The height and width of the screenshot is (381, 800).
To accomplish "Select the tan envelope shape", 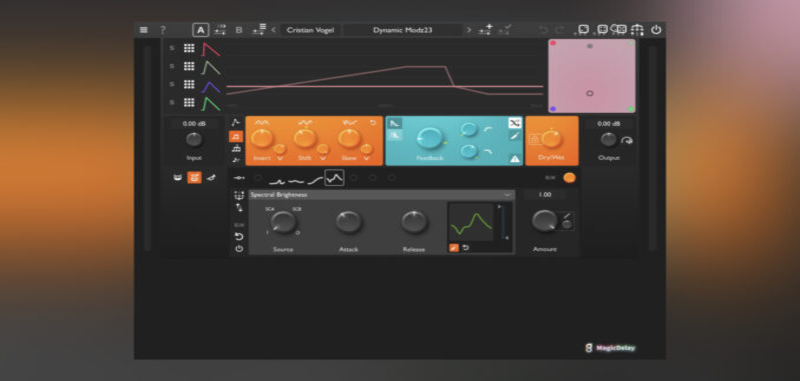I will (211, 67).
